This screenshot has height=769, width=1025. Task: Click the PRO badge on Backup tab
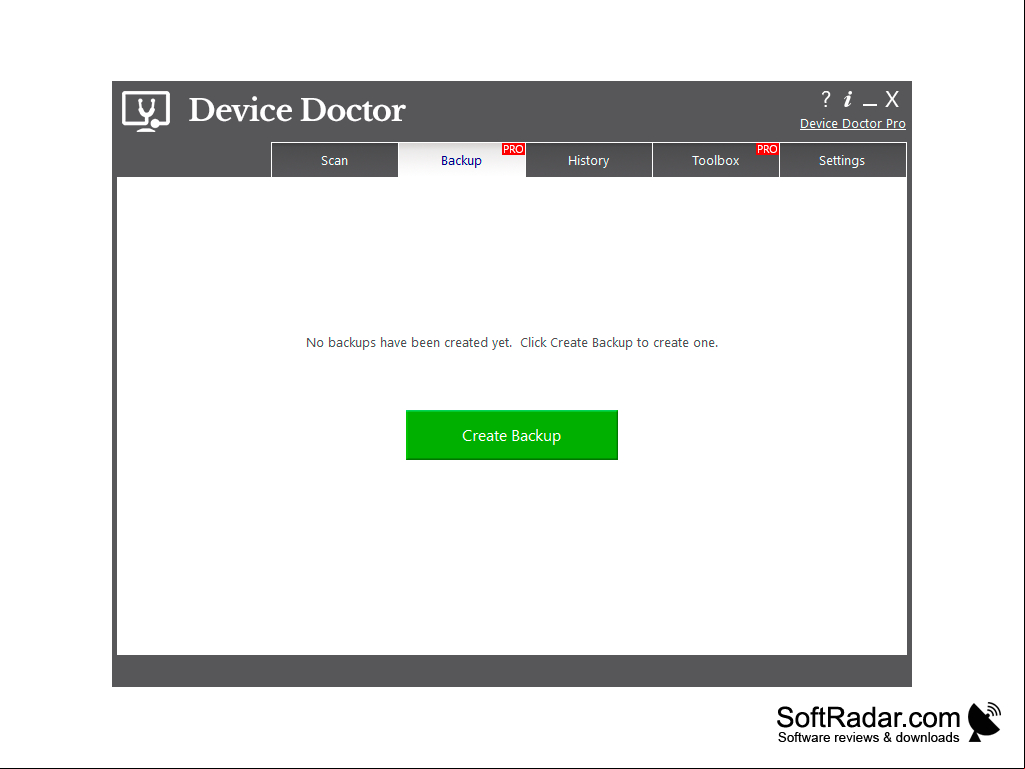pos(513,149)
